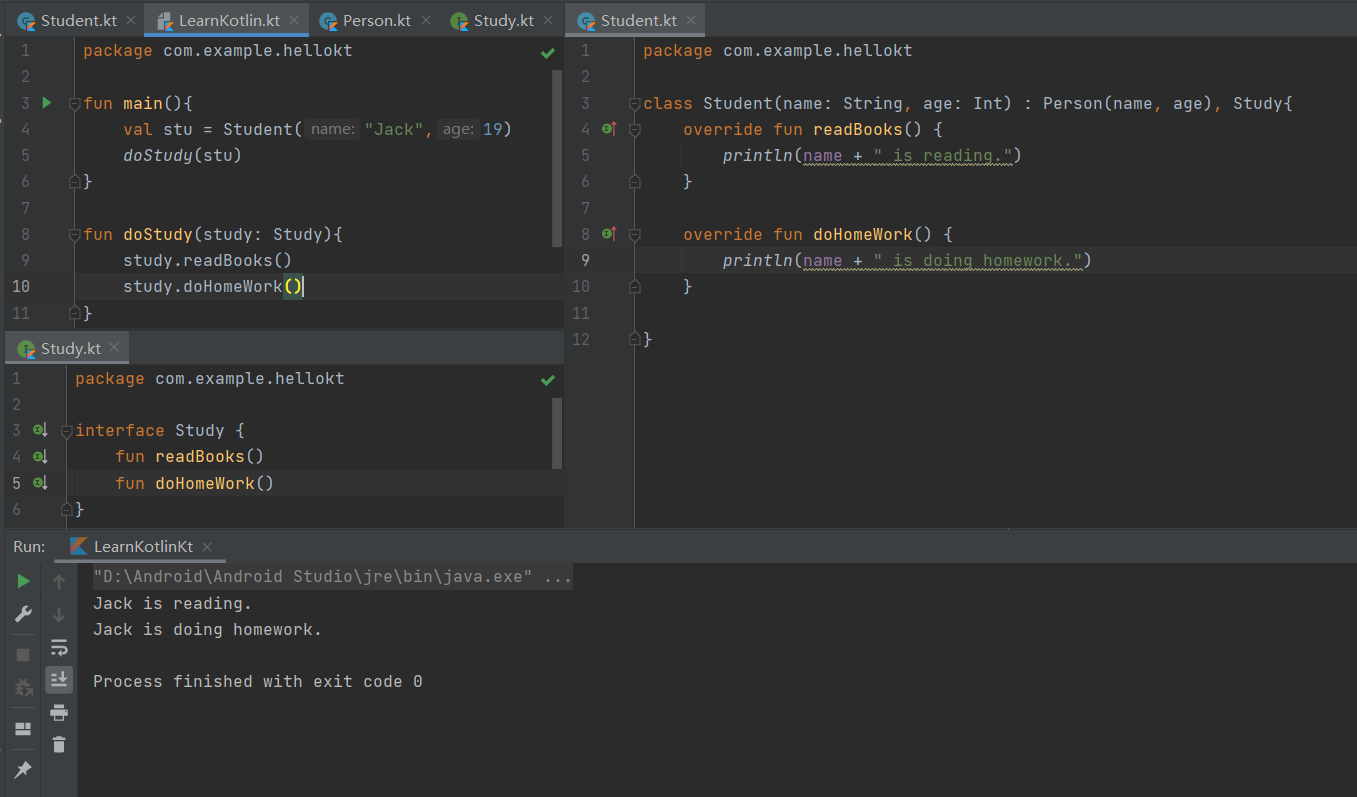This screenshot has width=1357, height=797.
Task: Close the LearnKotlin.kt tab
Action: tap(295, 20)
